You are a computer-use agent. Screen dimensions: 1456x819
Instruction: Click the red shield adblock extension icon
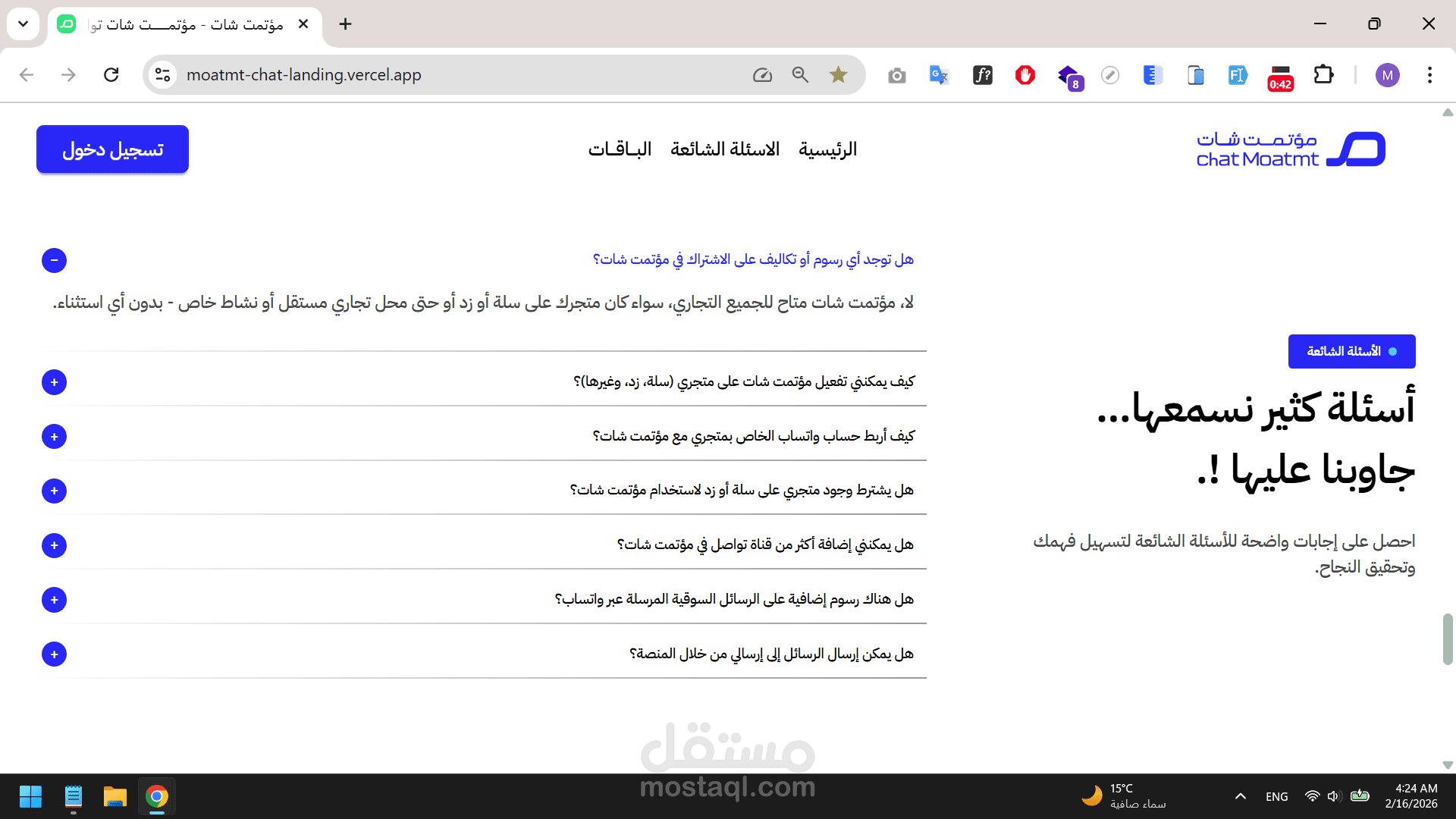coord(1025,74)
